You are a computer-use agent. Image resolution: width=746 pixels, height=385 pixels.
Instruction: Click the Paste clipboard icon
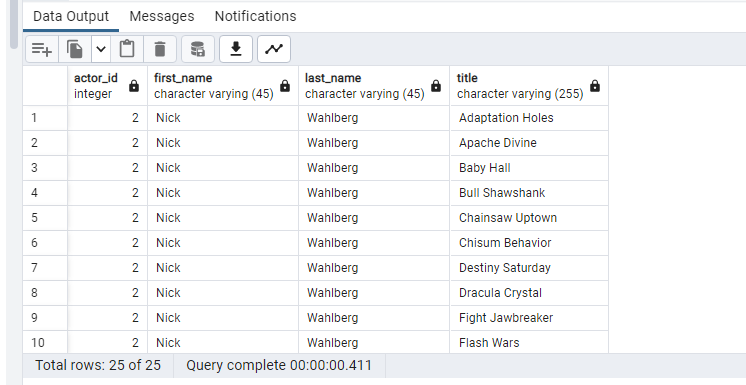127,49
